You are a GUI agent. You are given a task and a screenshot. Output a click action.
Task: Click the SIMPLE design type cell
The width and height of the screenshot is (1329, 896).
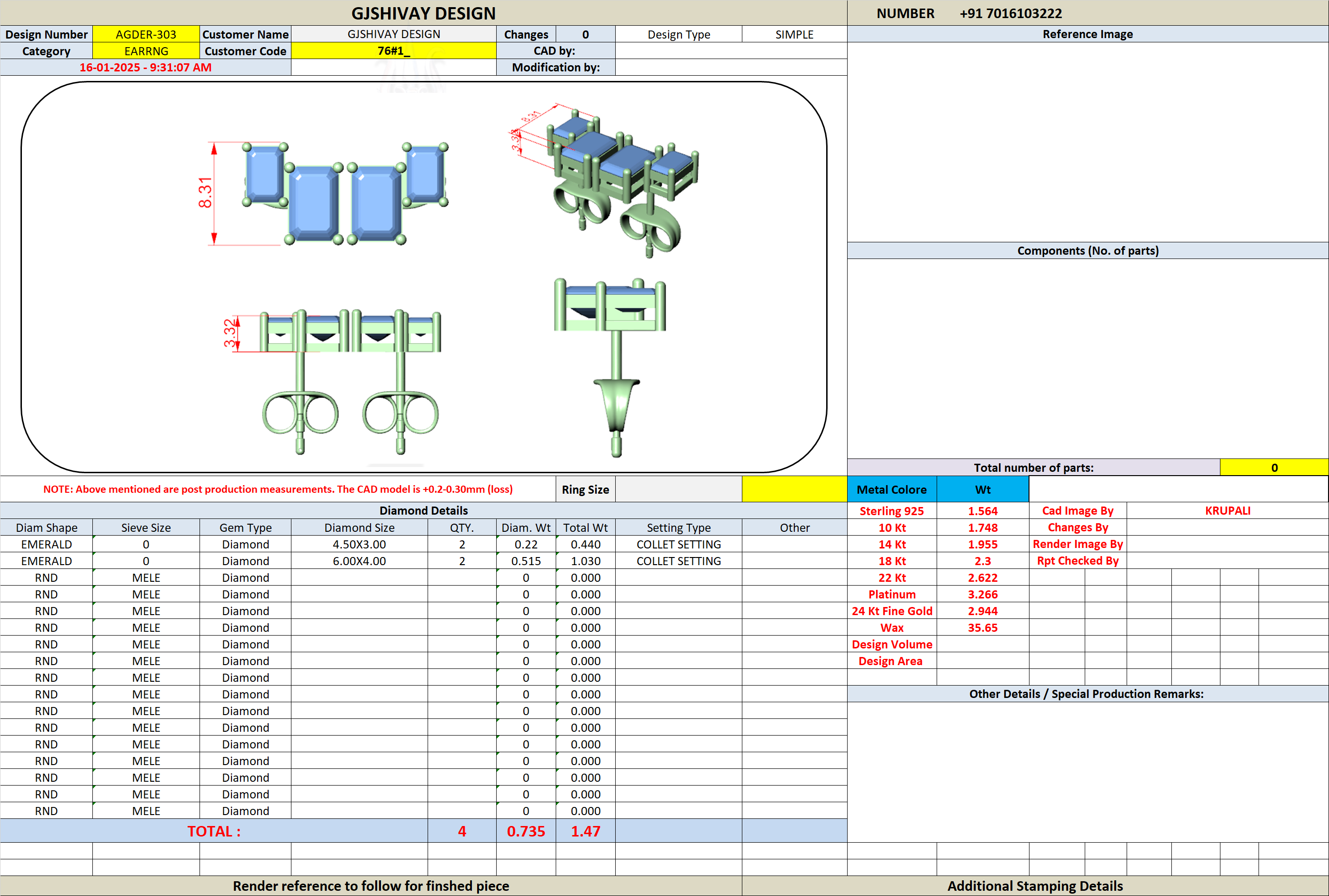click(x=794, y=34)
